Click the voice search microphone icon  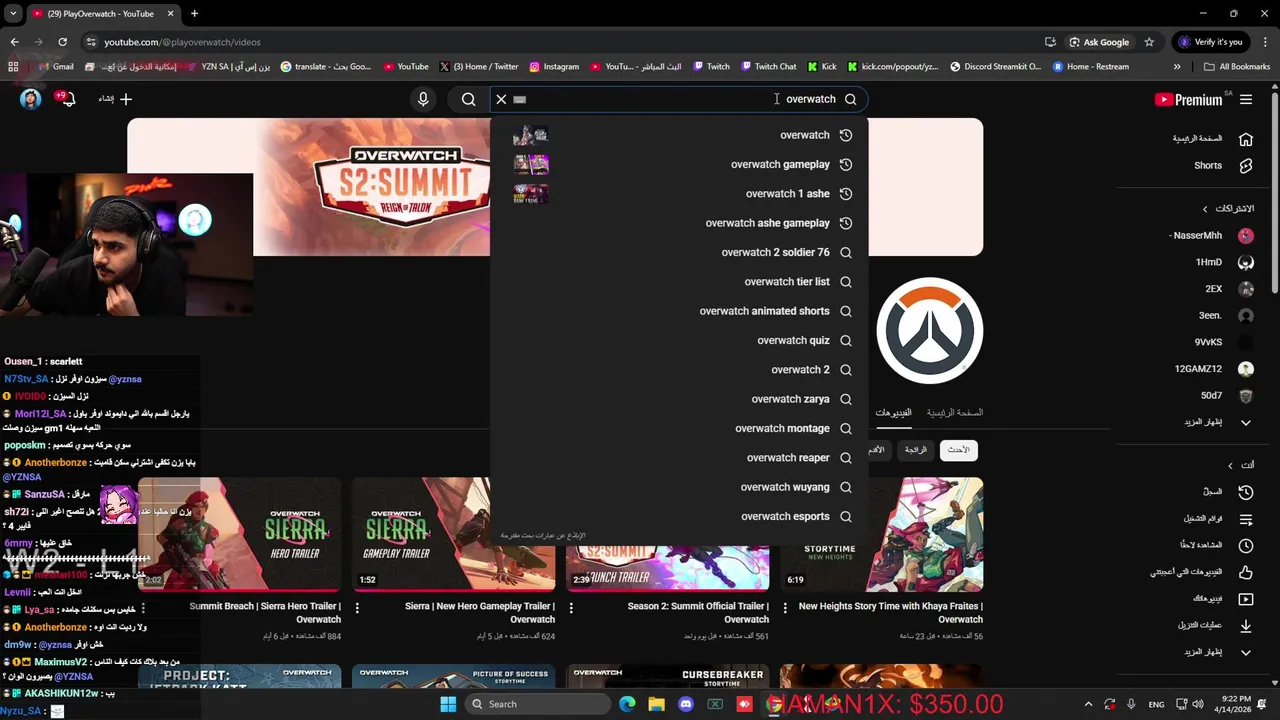point(423,99)
